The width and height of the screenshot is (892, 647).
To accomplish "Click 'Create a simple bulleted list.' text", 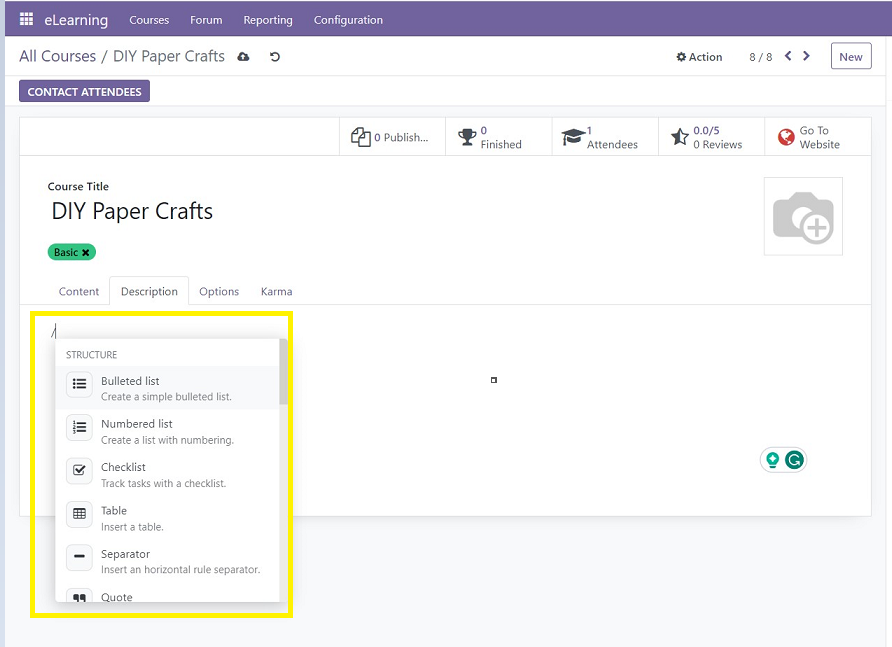I will click(166, 397).
